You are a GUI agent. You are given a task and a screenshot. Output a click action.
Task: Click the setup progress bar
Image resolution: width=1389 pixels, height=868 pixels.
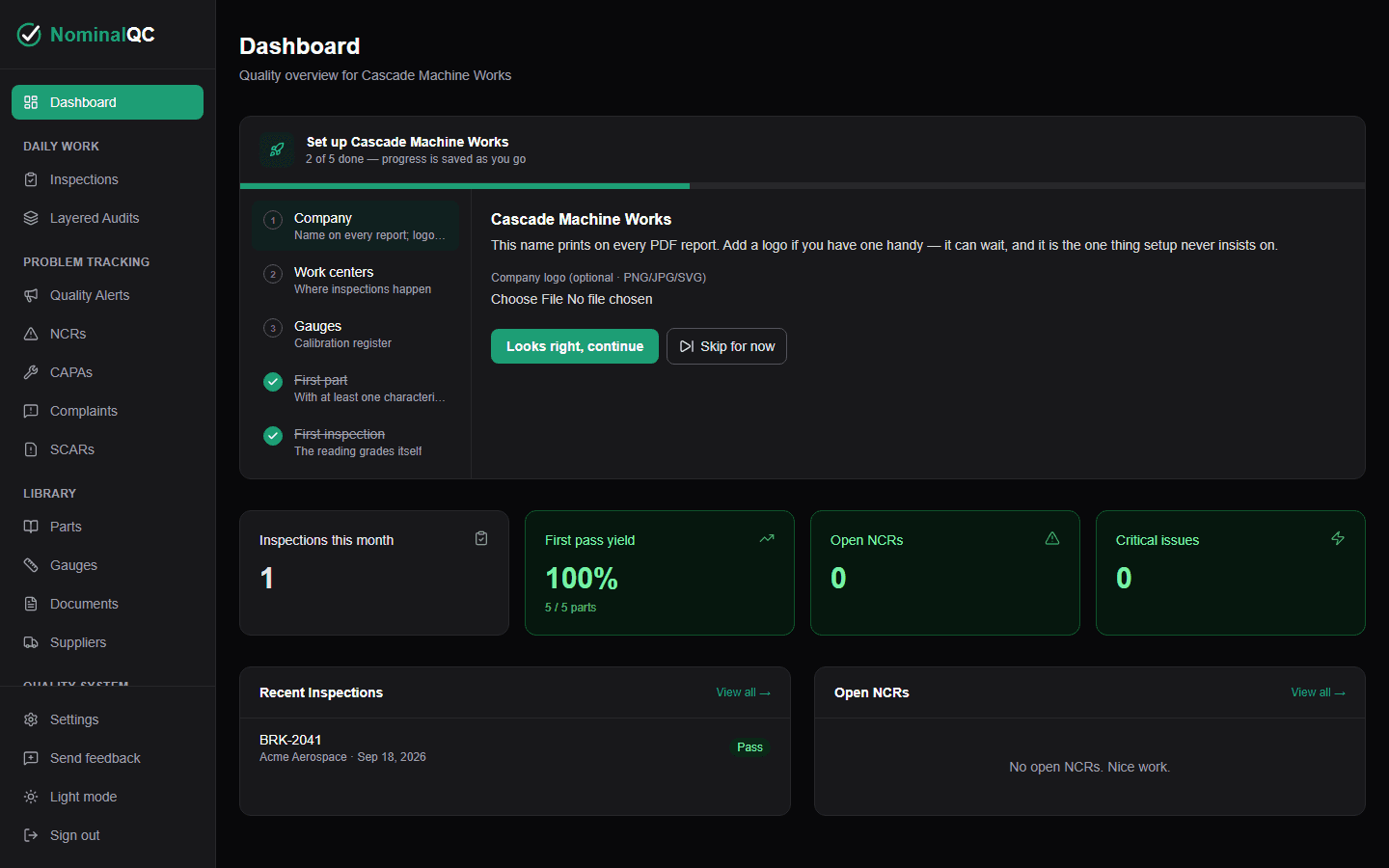pos(803,185)
